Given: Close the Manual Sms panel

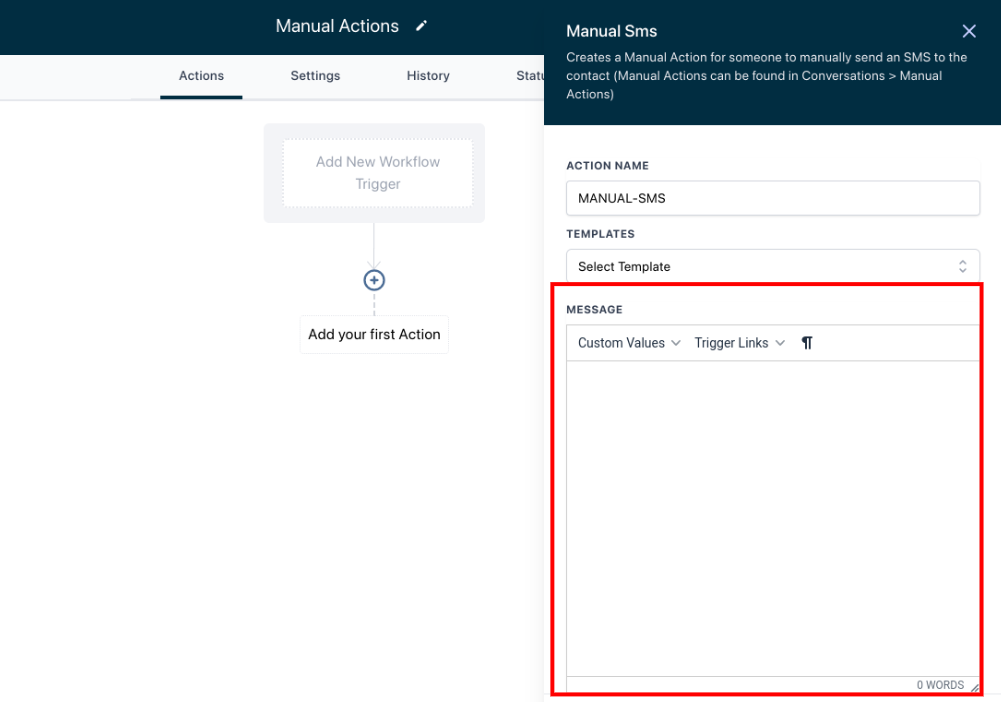Looking at the screenshot, I should pos(968,31).
